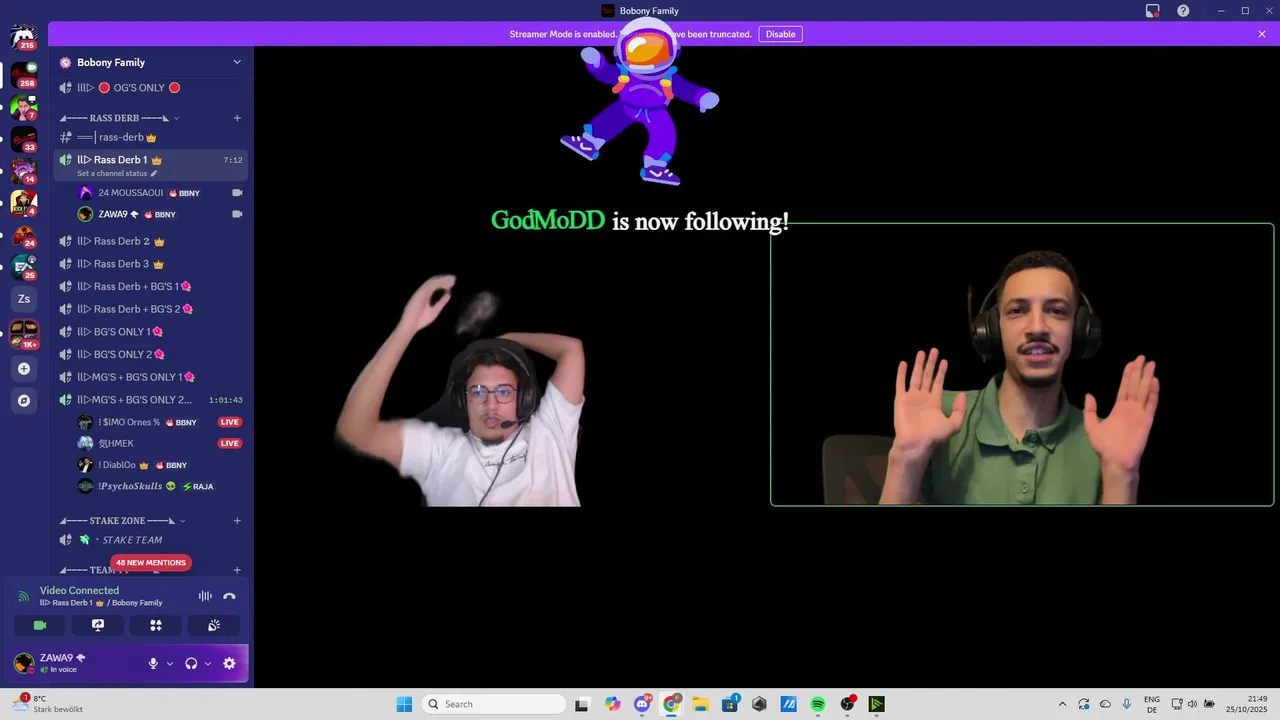Dismiss the Streamer Mode banner

pos(1262,34)
